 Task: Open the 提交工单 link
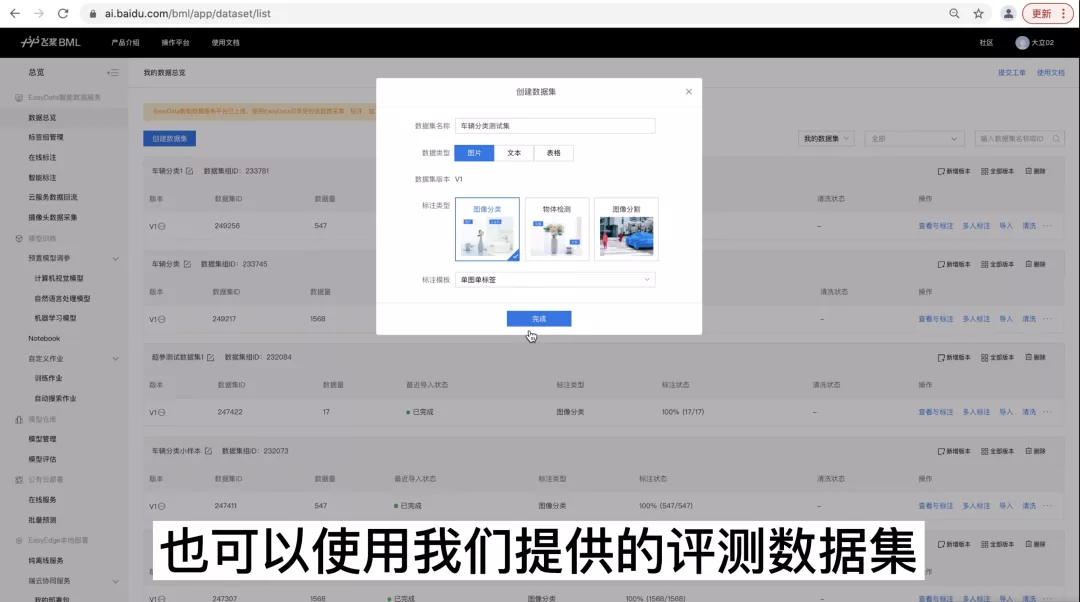coord(1011,72)
